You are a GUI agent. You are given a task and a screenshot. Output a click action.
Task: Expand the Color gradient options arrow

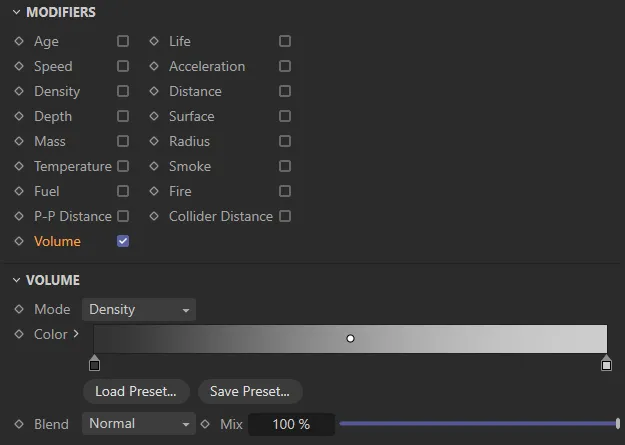[76, 334]
